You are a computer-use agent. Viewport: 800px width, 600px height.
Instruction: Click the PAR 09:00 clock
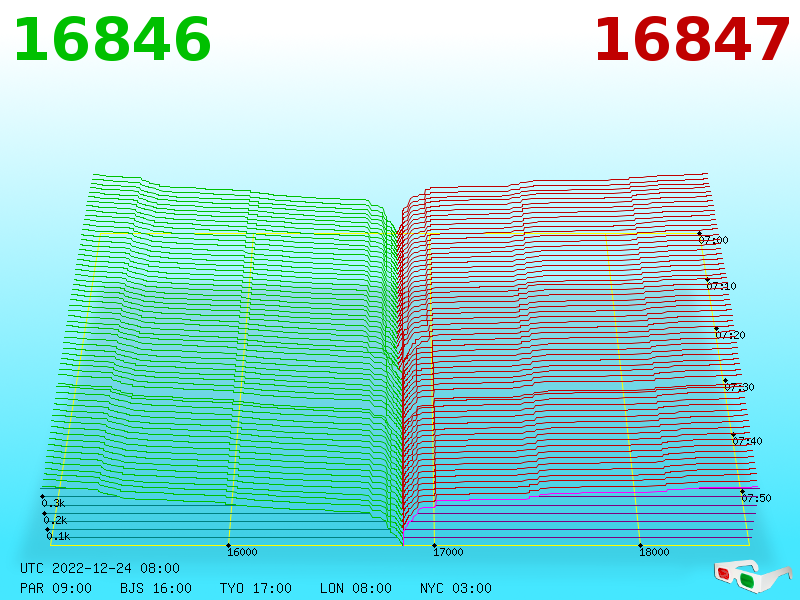point(56,588)
